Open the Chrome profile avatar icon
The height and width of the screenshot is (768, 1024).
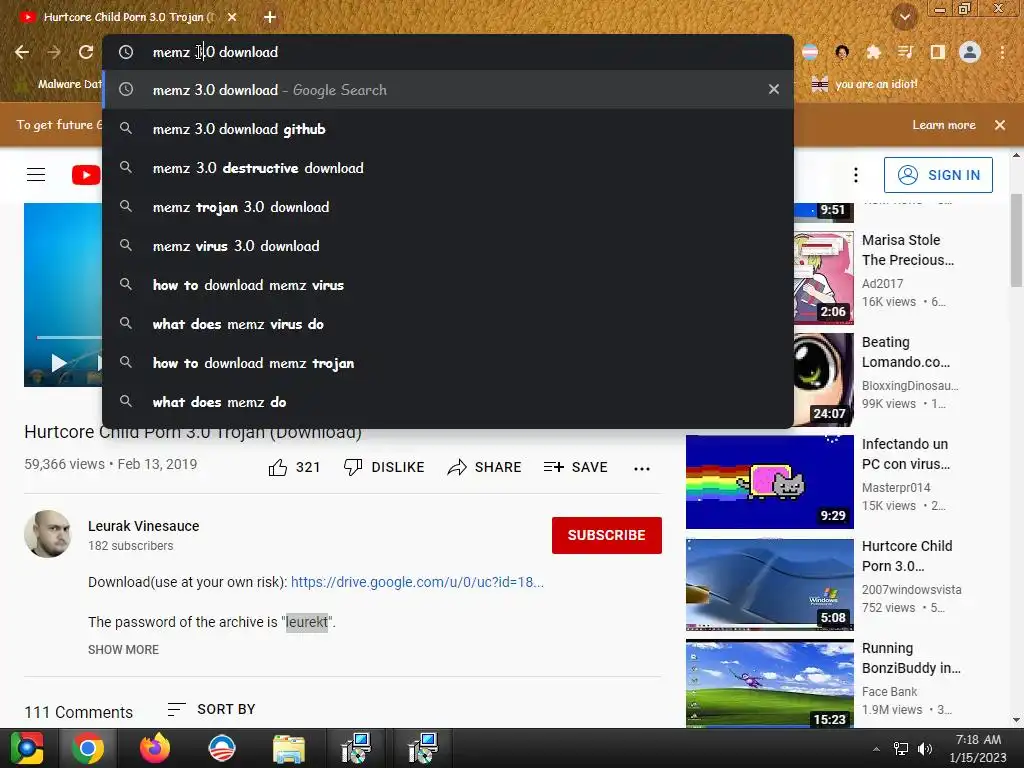(x=970, y=52)
